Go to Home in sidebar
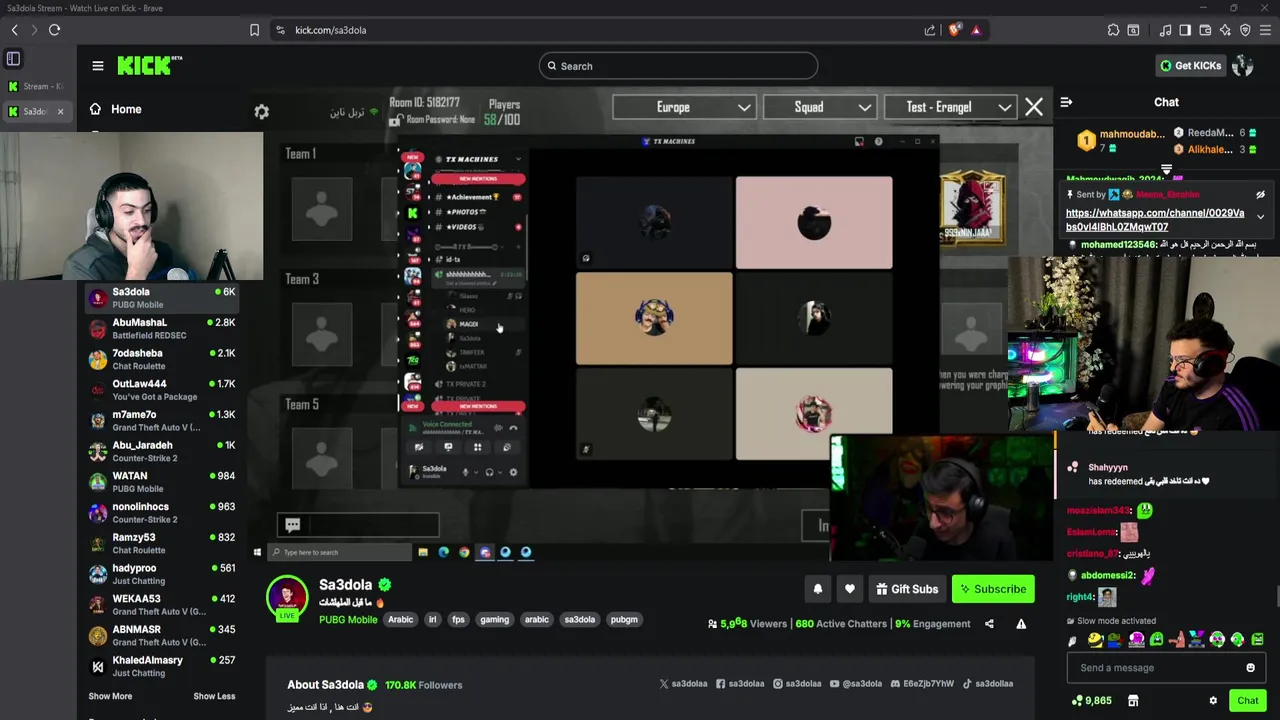Screen dimensions: 1280x720 pos(115,109)
